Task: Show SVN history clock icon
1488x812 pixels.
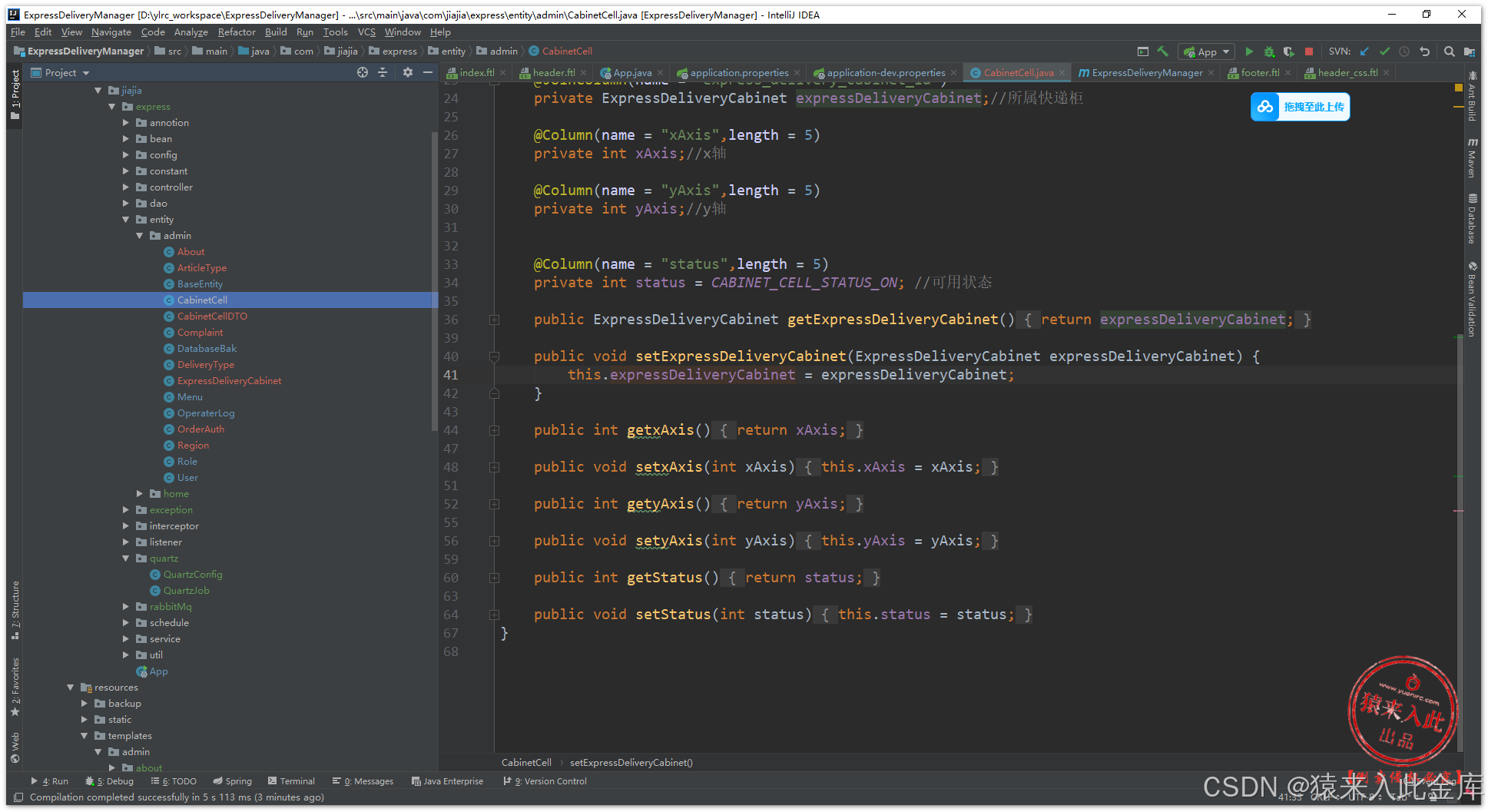Action: (1404, 51)
